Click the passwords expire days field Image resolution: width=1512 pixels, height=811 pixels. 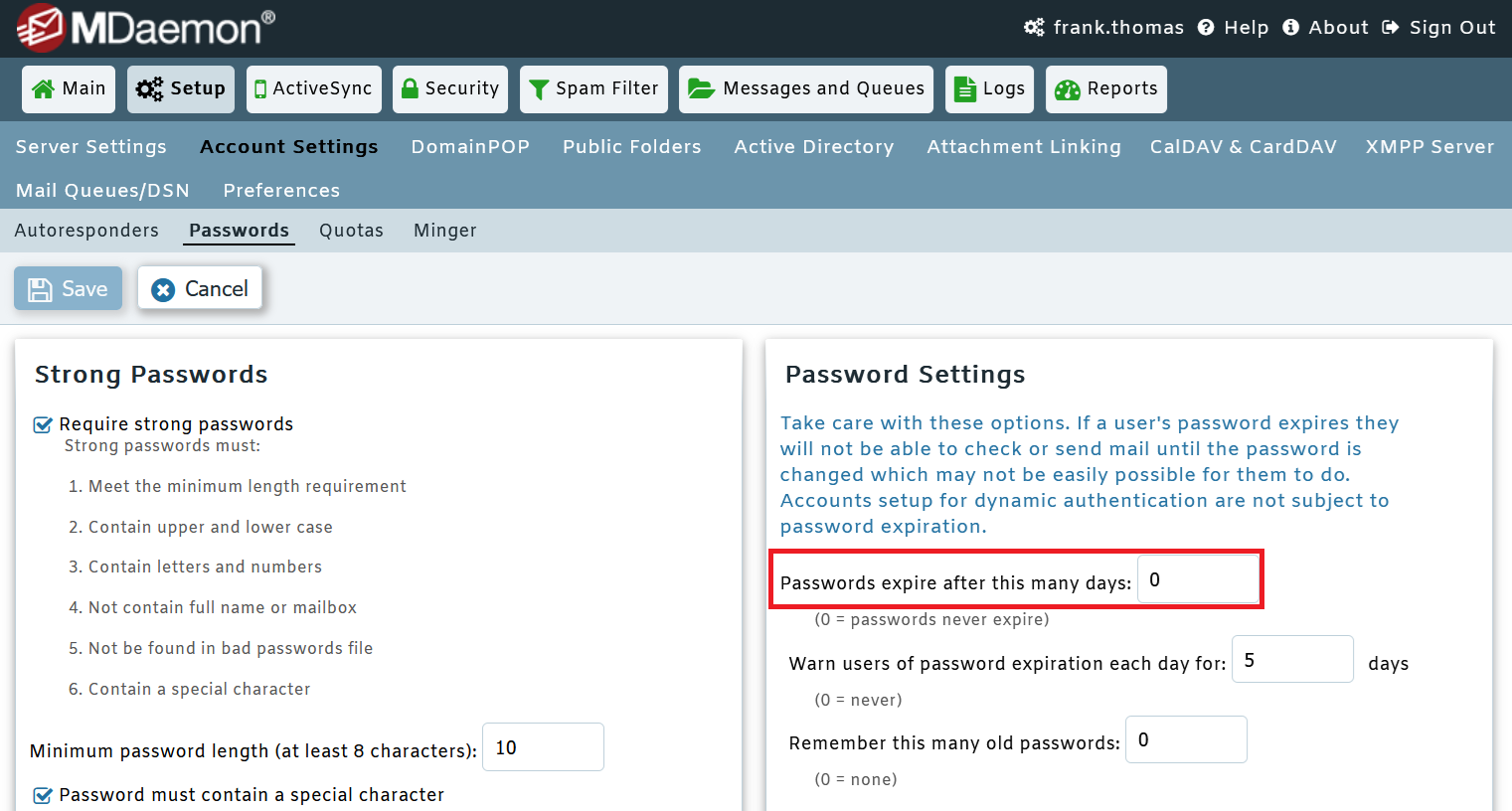tap(1198, 579)
